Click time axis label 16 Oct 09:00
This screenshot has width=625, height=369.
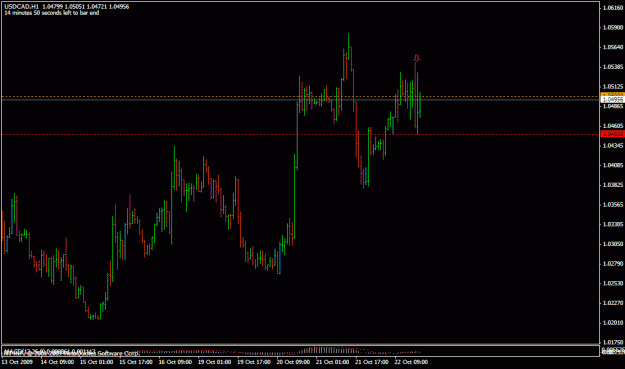coord(175,362)
